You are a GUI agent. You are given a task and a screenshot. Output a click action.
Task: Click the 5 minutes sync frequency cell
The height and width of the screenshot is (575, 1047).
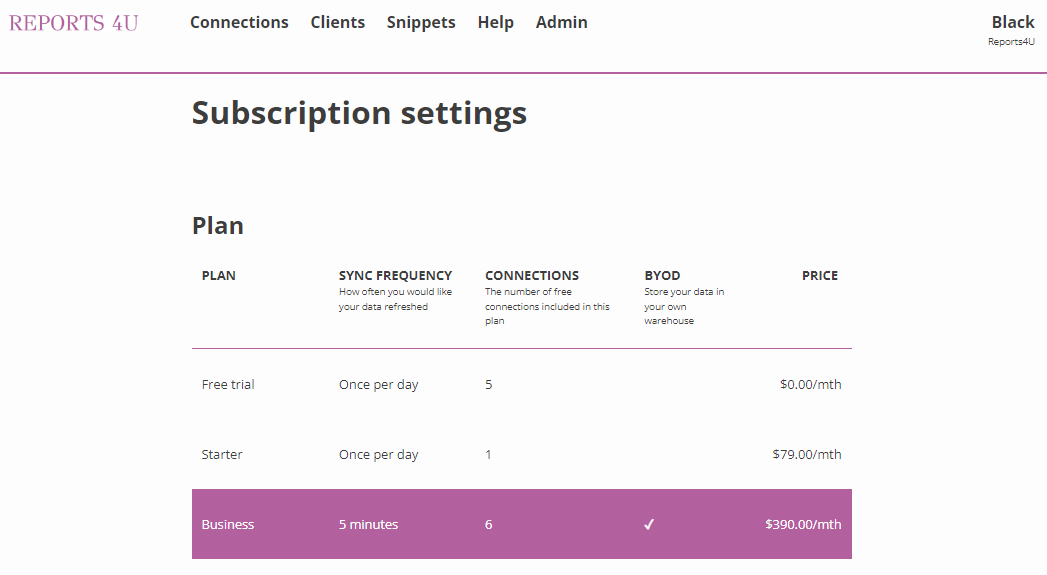(368, 524)
